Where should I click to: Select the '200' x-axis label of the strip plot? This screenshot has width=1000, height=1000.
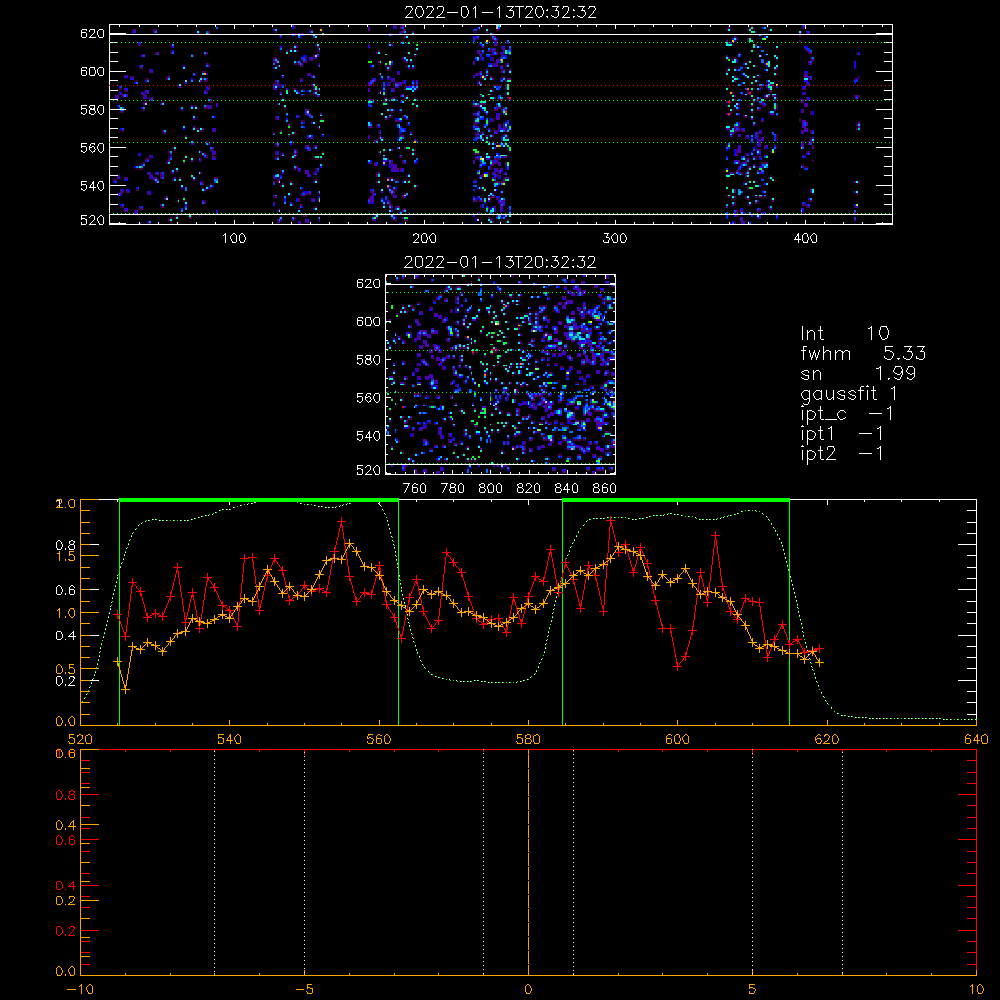[424, 239]
